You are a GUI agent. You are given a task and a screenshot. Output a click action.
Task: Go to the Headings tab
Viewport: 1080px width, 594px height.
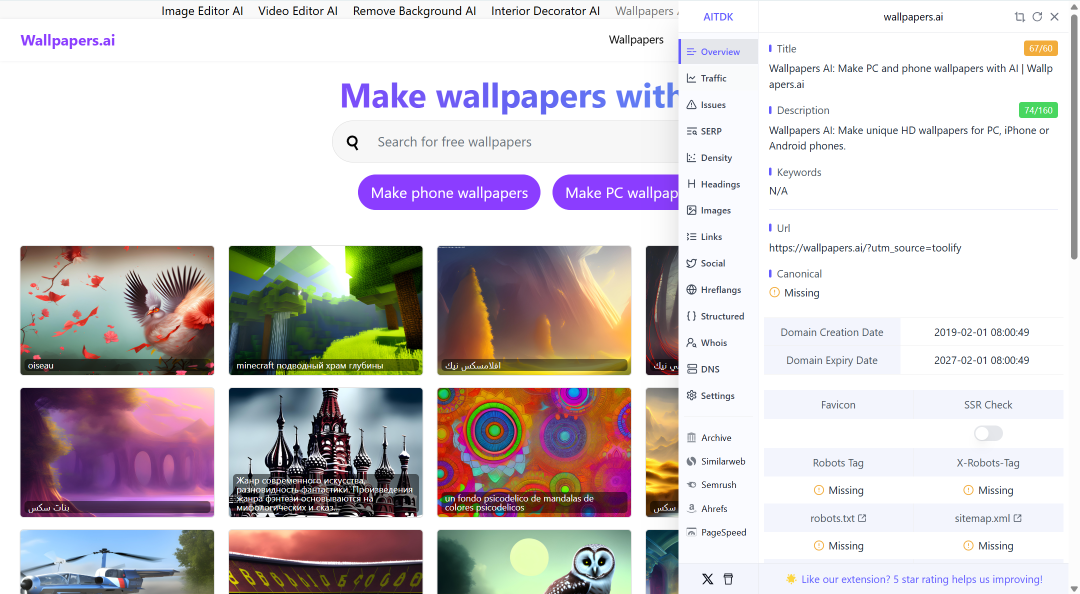coord(719,184)
